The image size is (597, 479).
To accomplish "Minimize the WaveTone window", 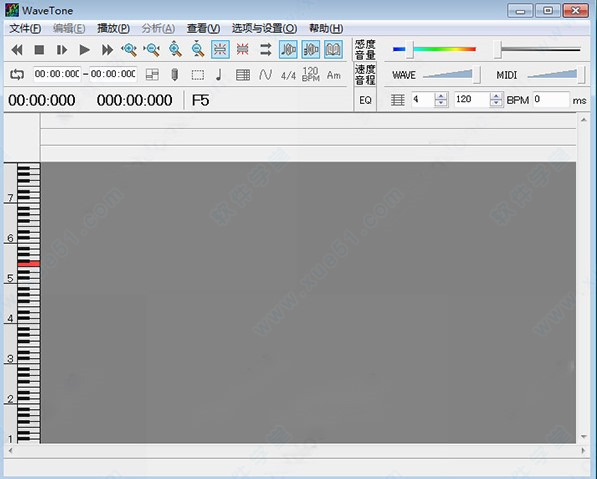I will point(520,11).
